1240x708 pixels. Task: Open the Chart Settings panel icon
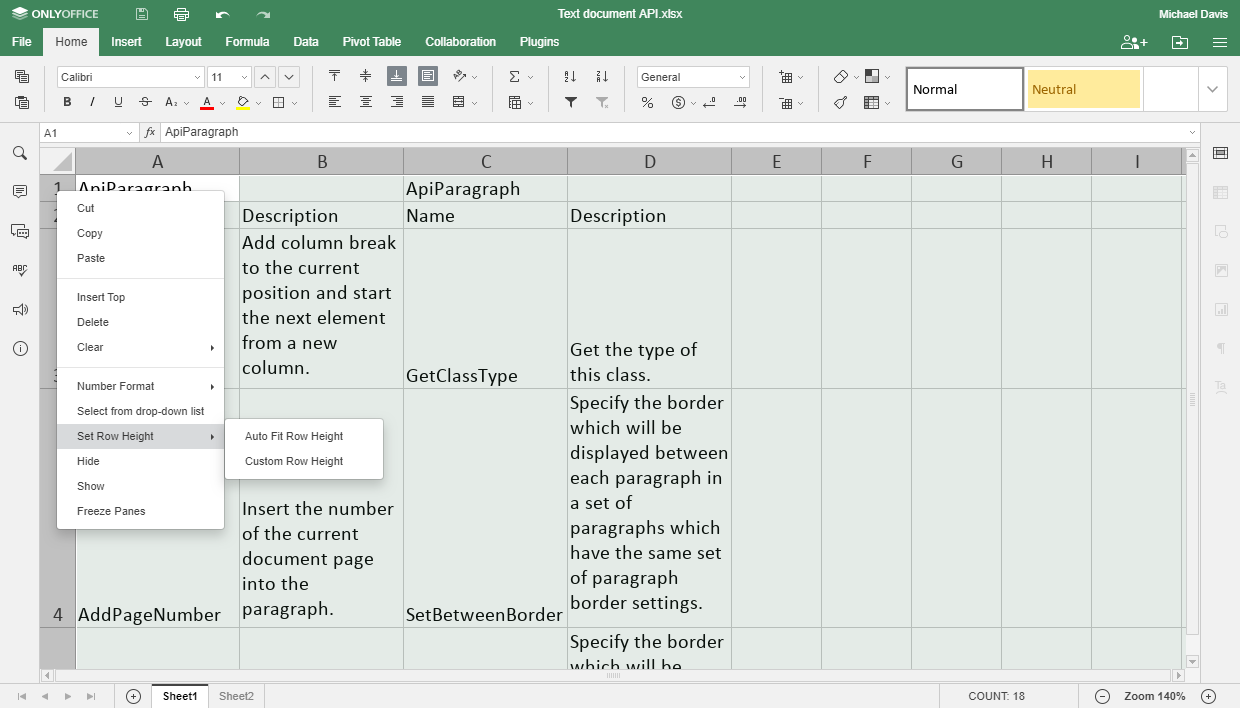(1220, 309)
